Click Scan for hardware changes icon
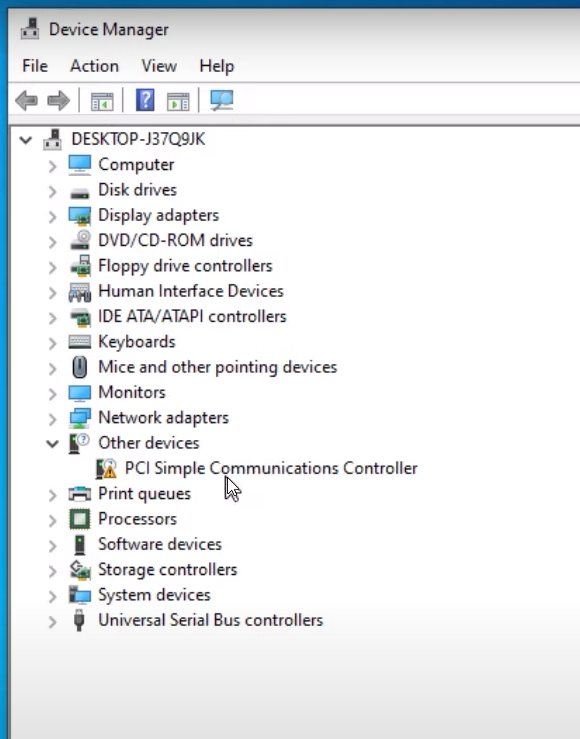The height and width of the screenshot is (739, 580). pos(221,100)
